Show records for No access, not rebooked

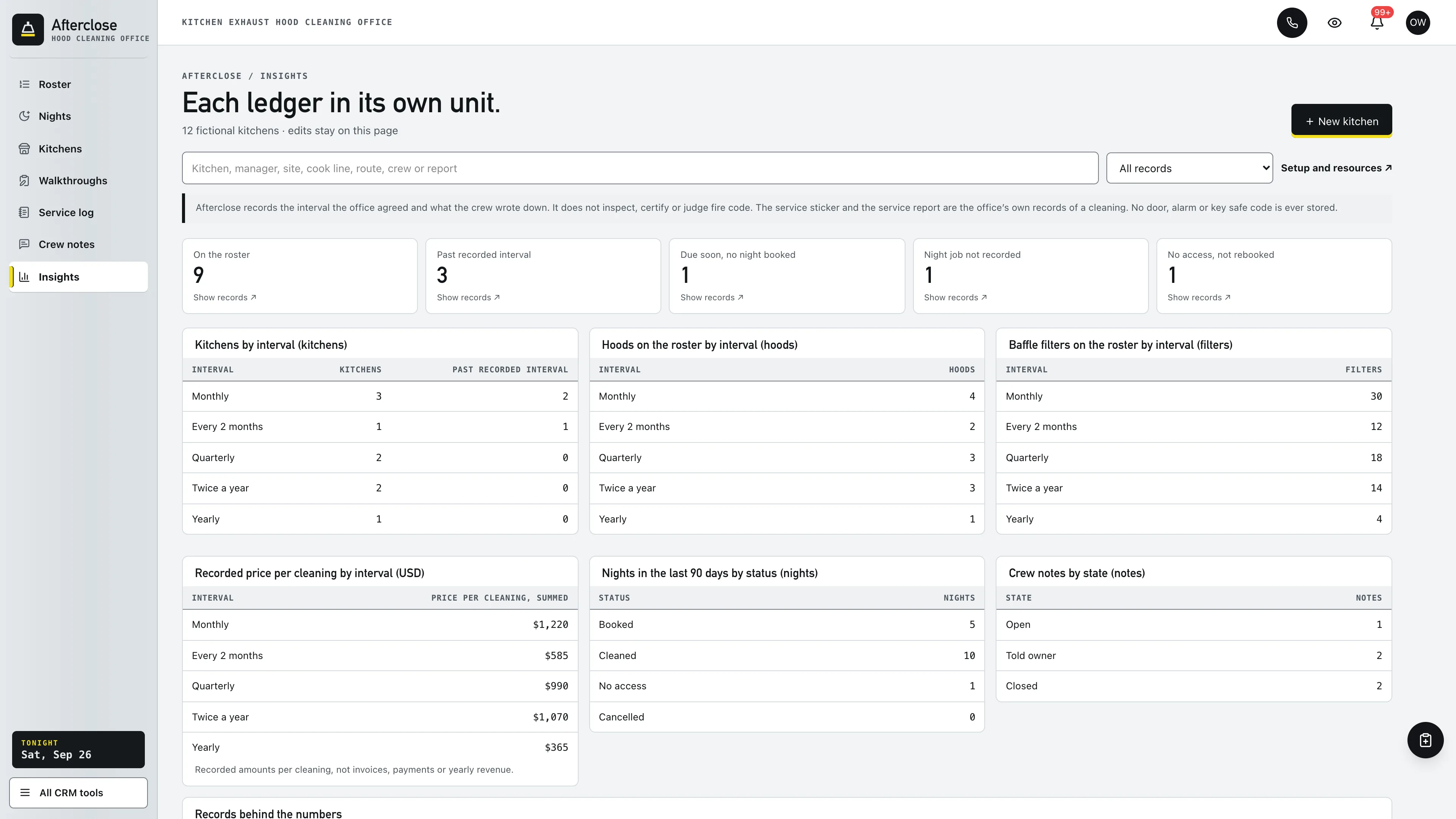pyautogui.click(x=1199, y=297)
